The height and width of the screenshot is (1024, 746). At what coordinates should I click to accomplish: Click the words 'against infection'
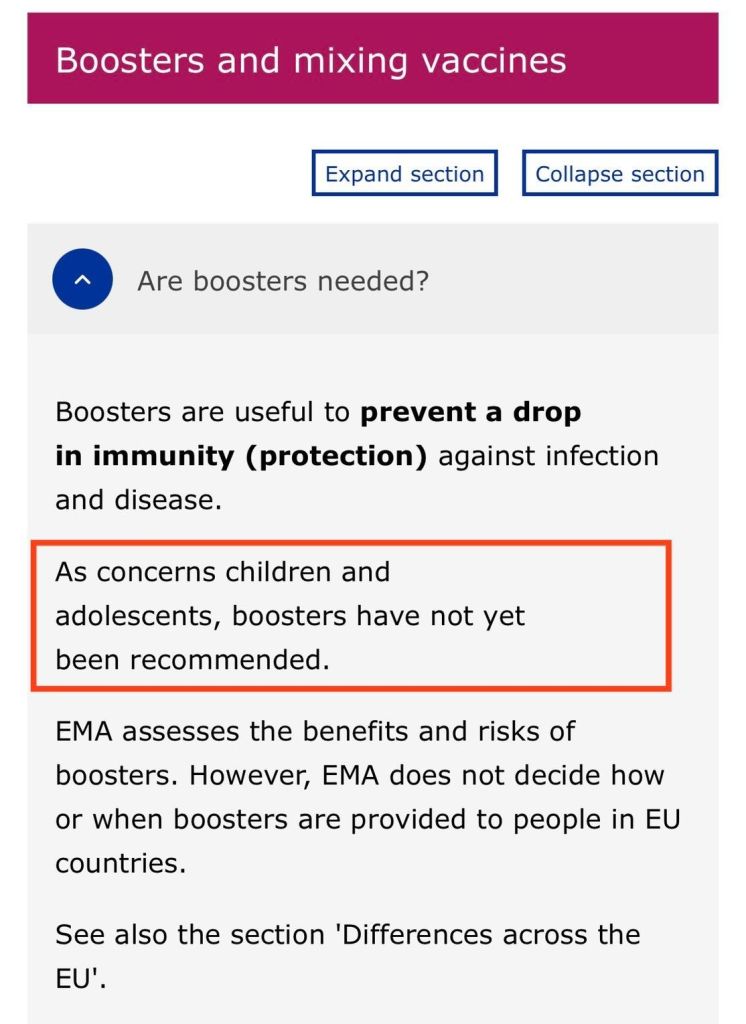coord(549,456)
